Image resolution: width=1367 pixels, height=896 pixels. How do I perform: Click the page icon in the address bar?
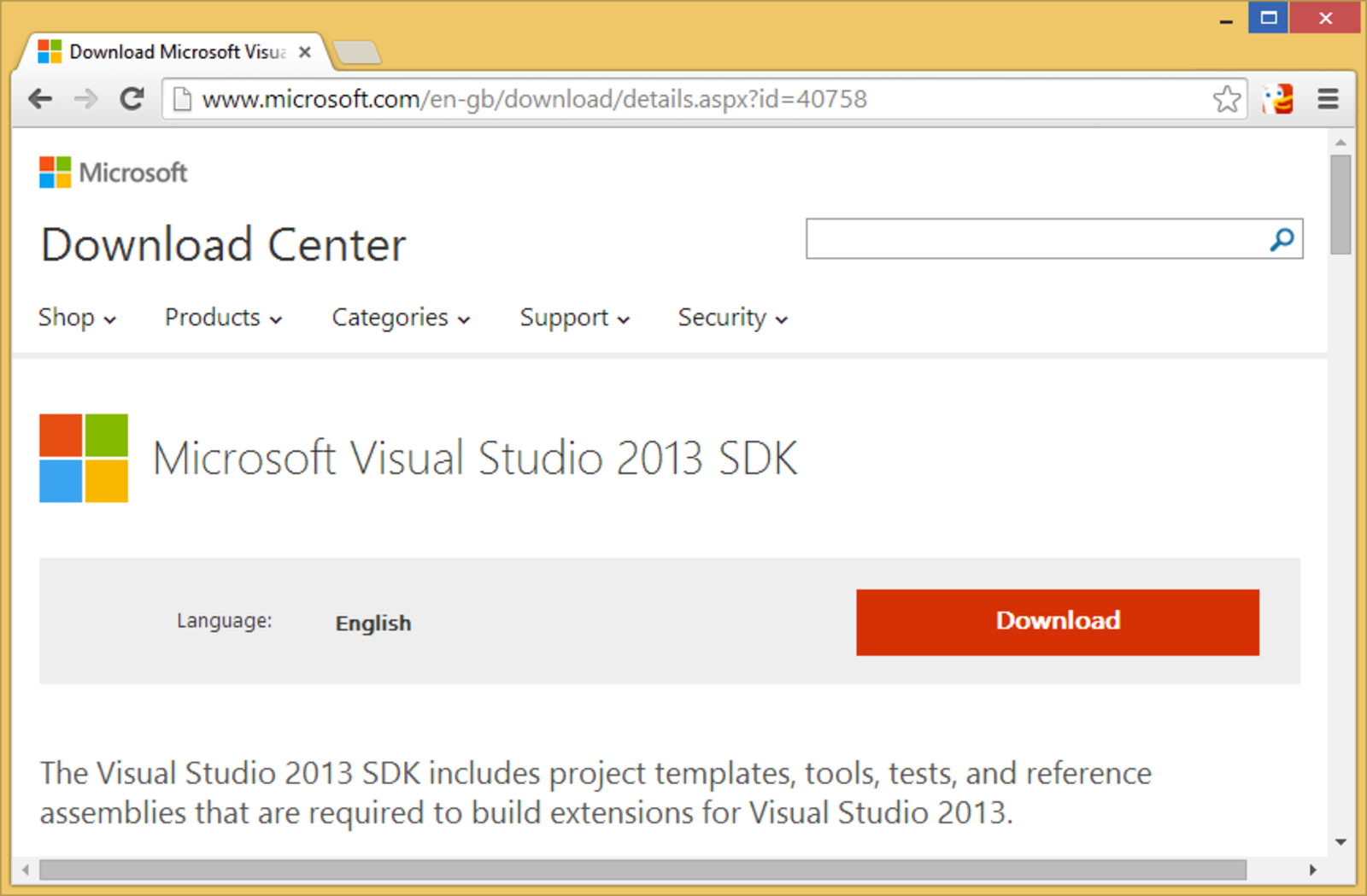pos(181,99)
